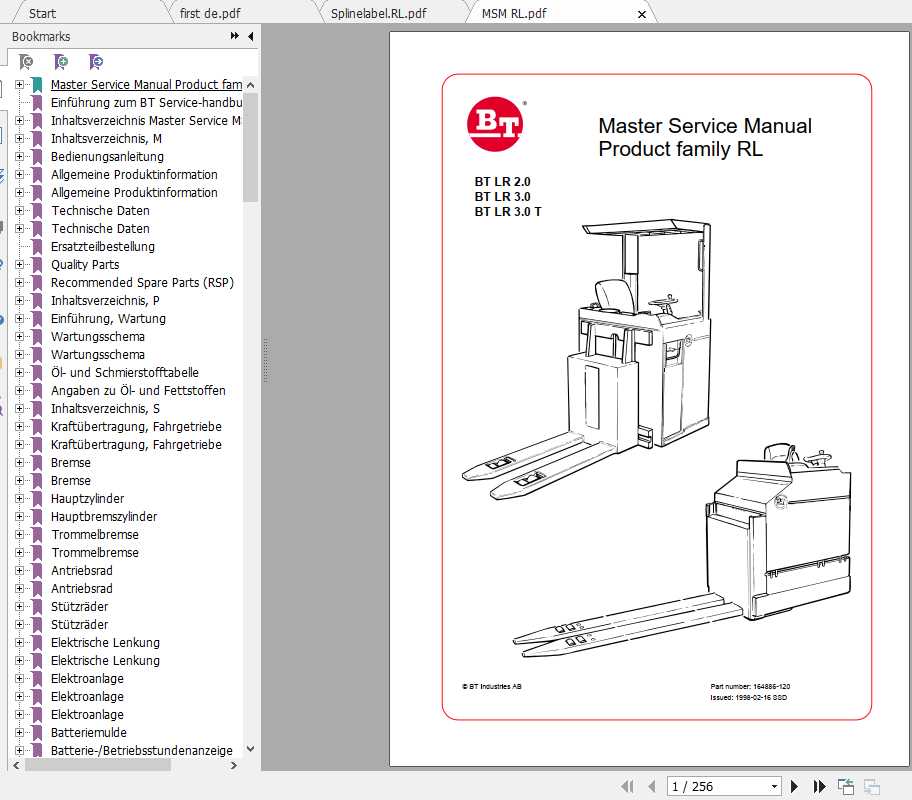The image size is (912, 800).
Task: Click the bookmark icon beside Öl- und Schmierstofftabelle
Action: pyautogui.click(x=37, y=373)
